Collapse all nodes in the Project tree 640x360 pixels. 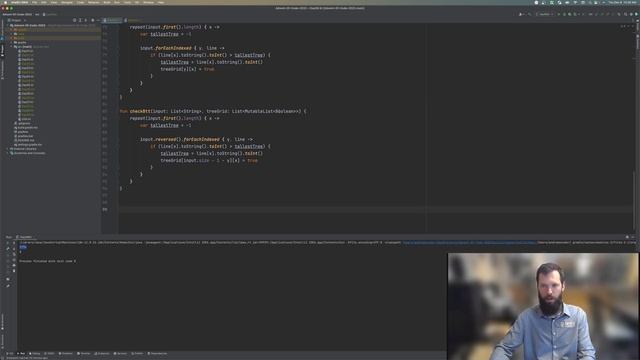point(86,20)
